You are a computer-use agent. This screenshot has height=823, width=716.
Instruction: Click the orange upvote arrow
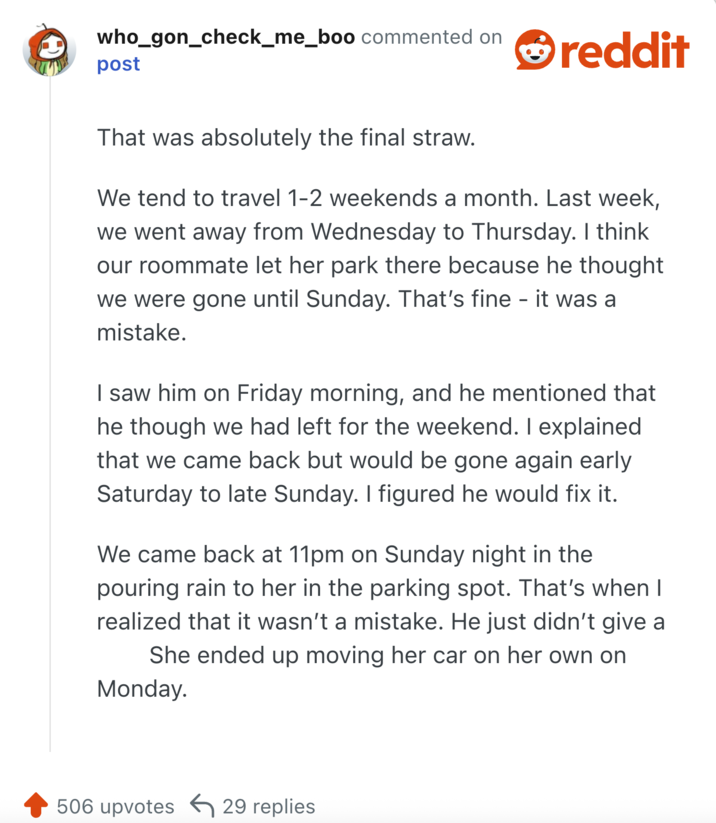pos(36,806)
